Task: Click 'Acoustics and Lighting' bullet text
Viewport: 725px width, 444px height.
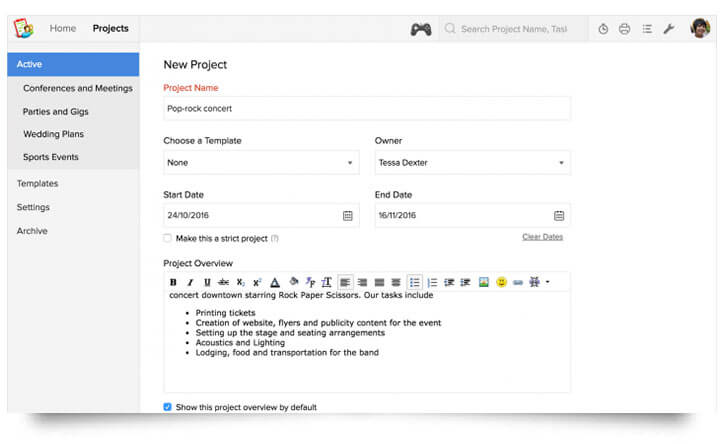Action: point(240,343)
